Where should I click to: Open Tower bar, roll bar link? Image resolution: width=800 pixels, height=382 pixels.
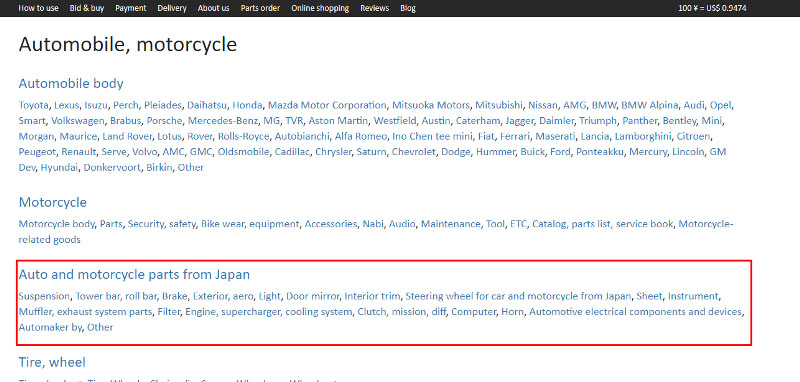116,296
